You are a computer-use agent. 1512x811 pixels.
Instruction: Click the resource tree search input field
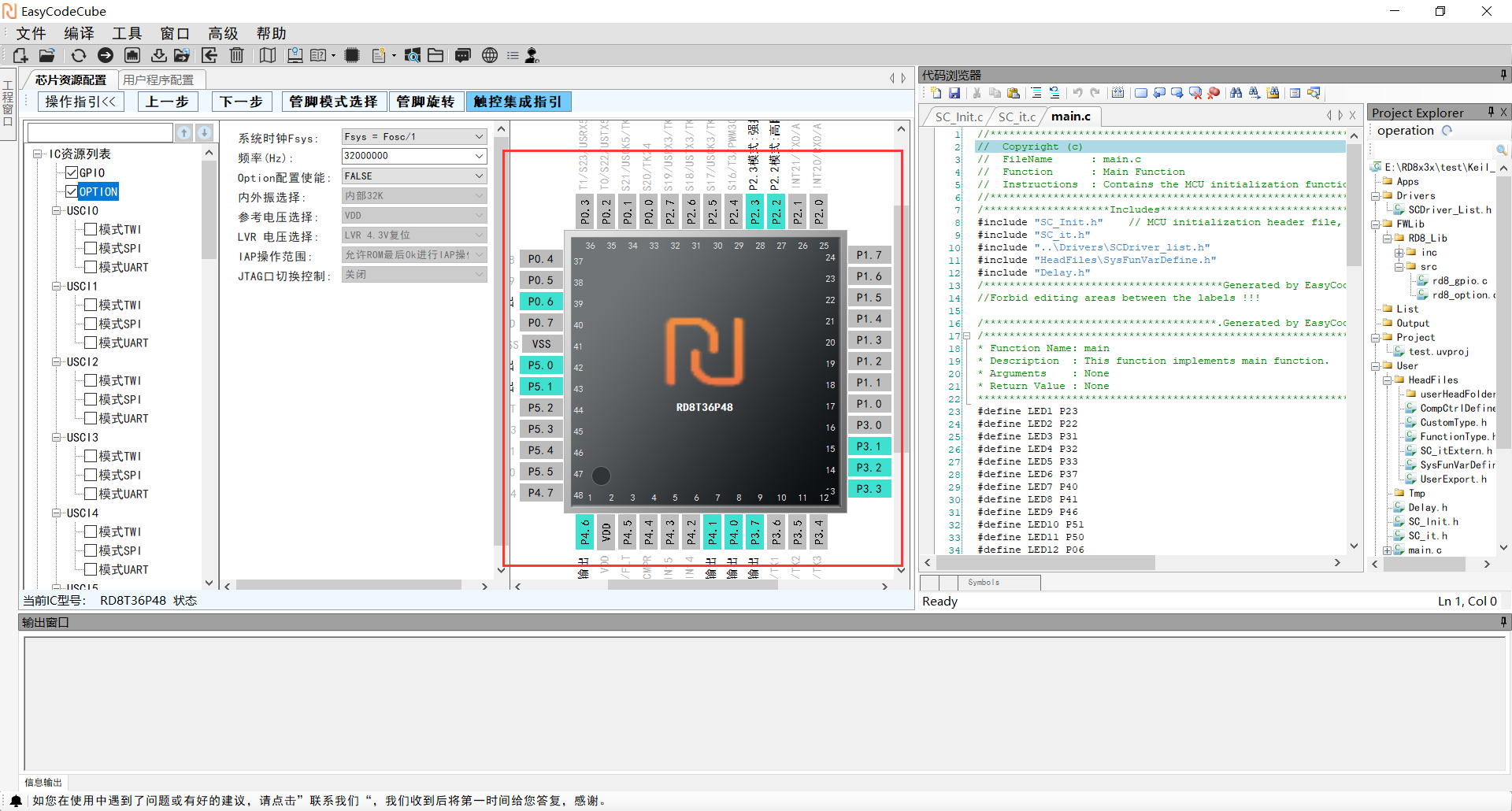(x=100, y=132)
